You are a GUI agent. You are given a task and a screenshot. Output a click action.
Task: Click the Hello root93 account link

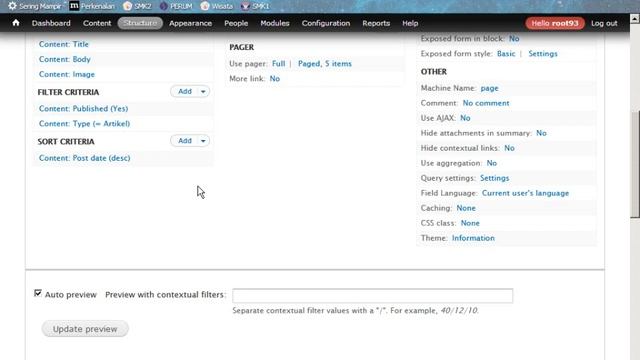pos(555,23)
